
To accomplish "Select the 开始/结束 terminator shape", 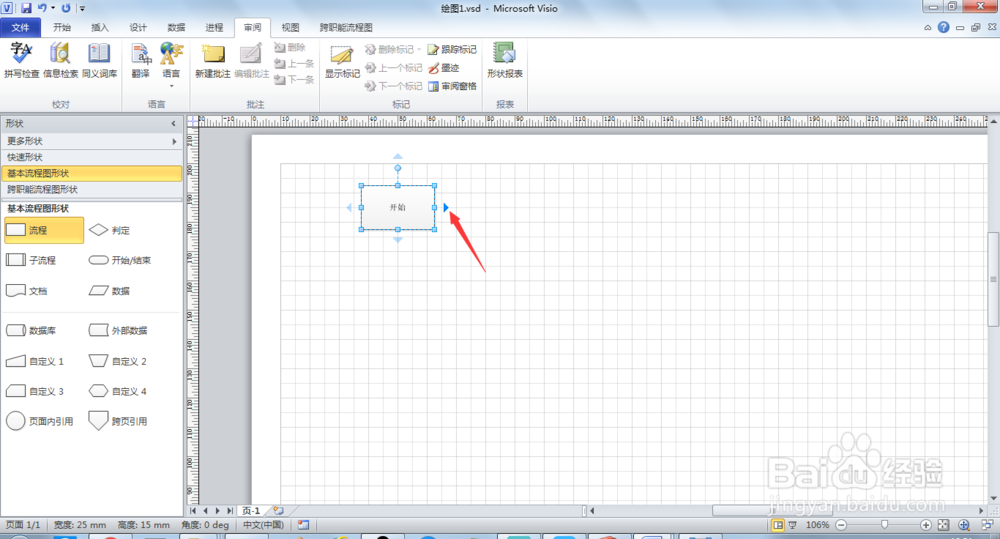I will 120,260.
